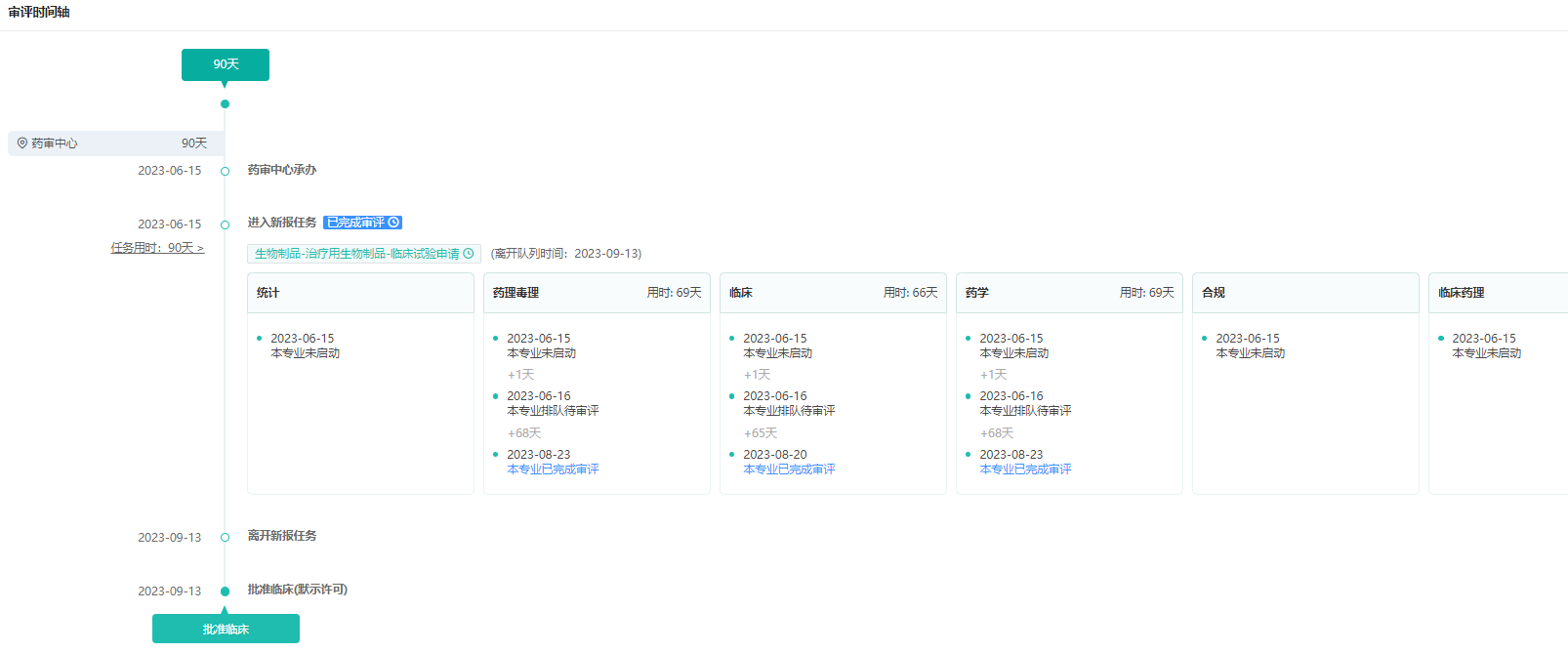Click the filled node for 批准临床(默示许可)
Viewport: 1568px width, 652px height.
[x=225, y=591]
